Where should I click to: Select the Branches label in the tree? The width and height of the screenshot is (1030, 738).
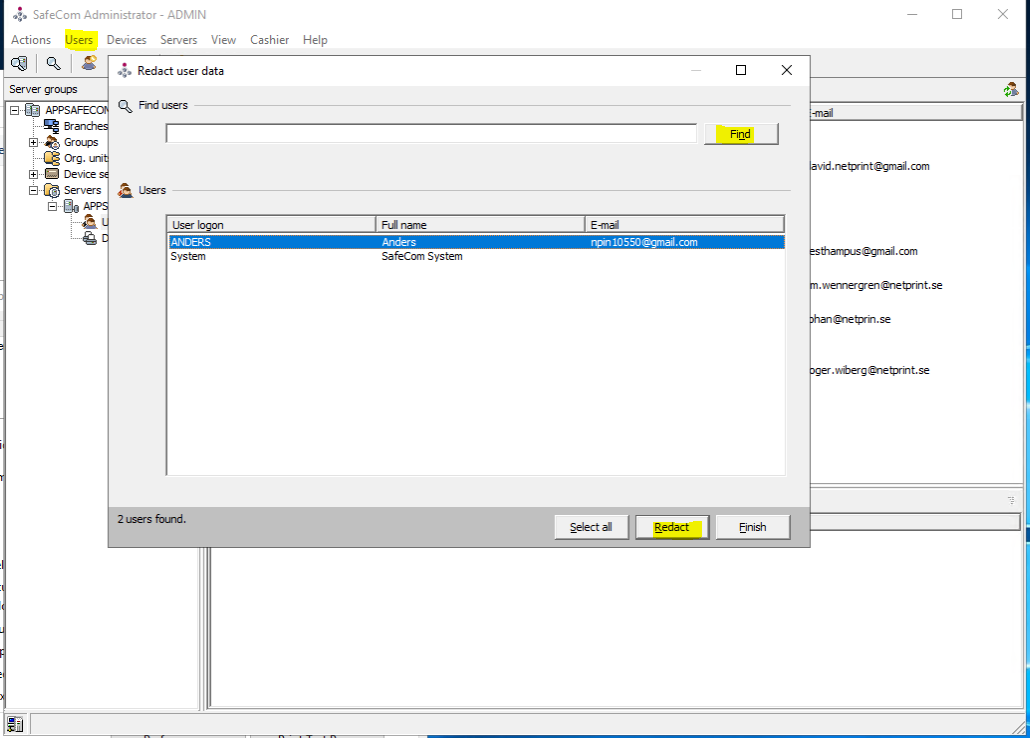click(85, 126)
